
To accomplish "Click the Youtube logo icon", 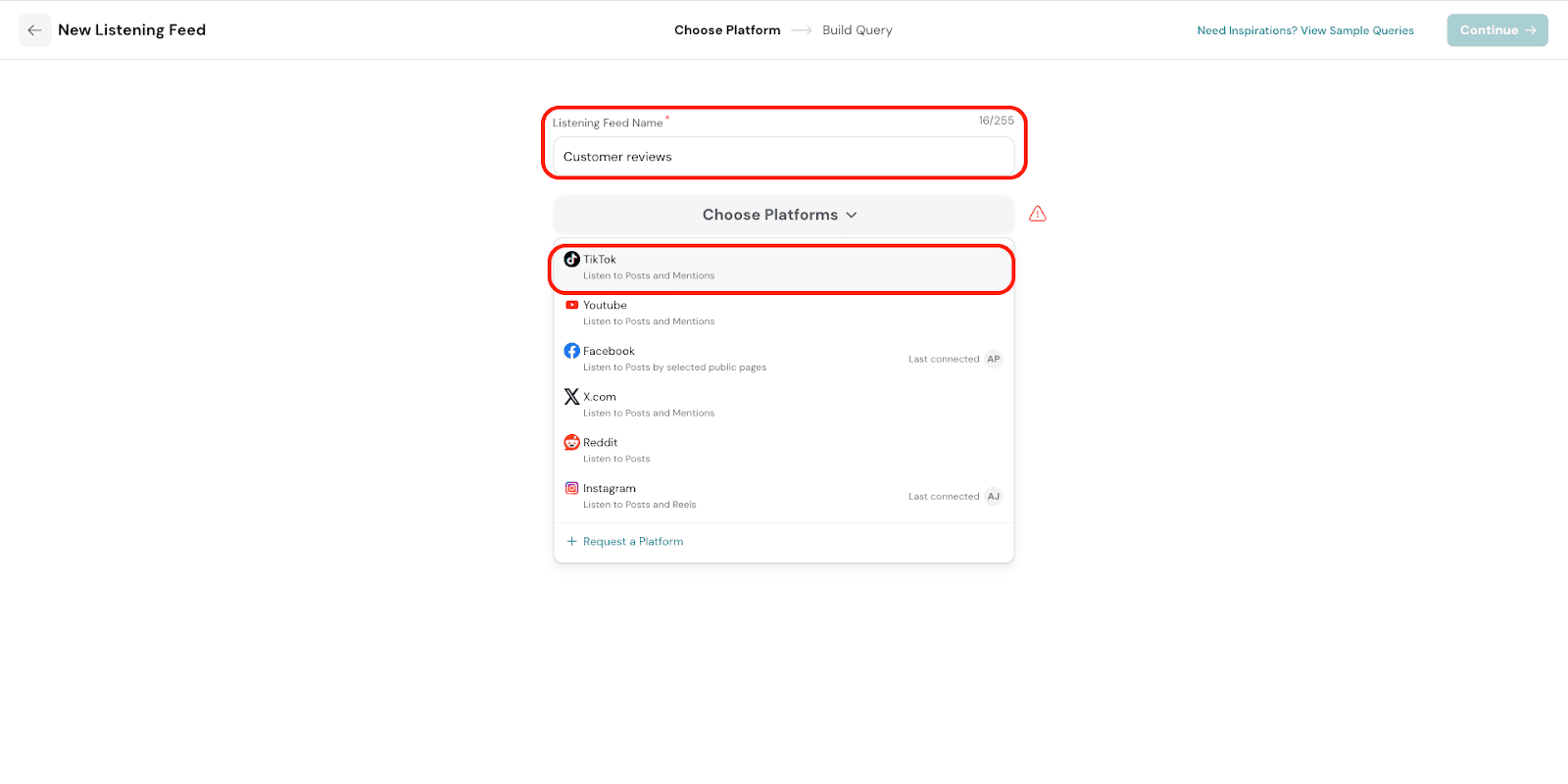I will pos(571,305).
